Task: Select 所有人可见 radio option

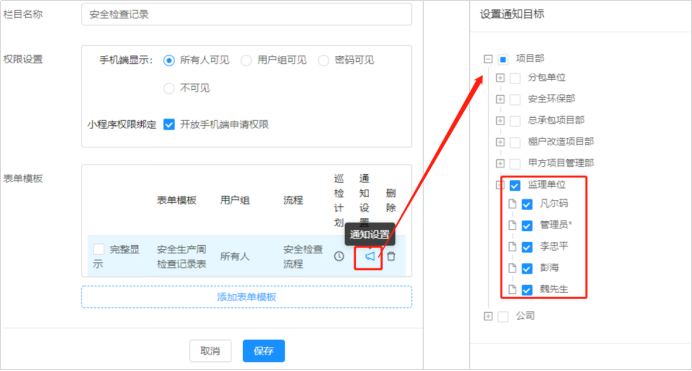Action: pos(169,60)
